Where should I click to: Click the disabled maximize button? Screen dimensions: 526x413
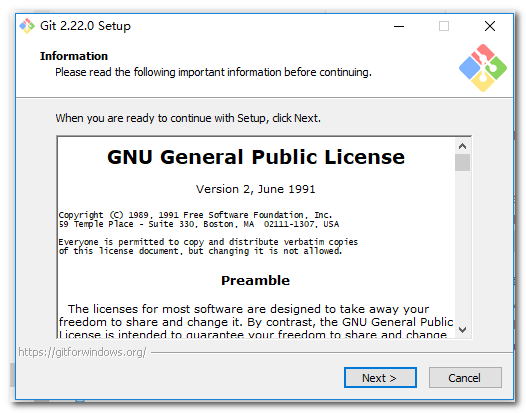[x=444, y=26]
